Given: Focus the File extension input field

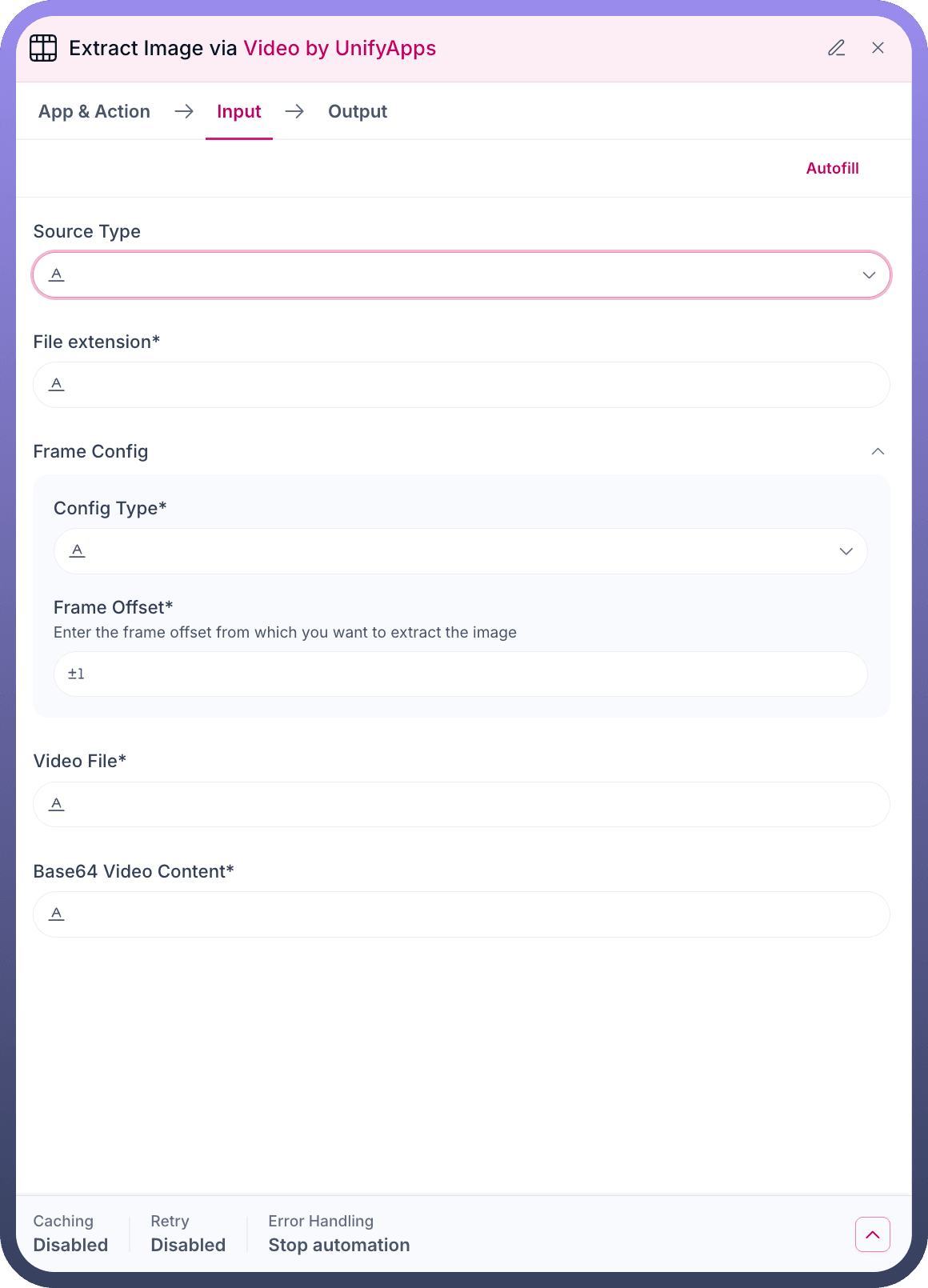Looking at the screenshot, I should [x=472, y=385].
